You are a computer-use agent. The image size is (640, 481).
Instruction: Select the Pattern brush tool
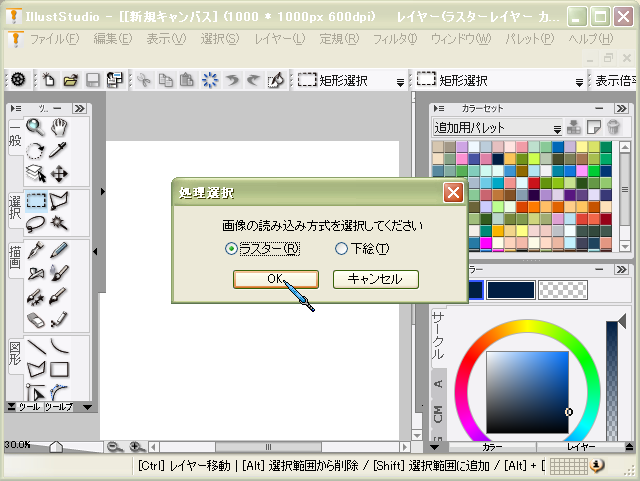coord(36,297)
